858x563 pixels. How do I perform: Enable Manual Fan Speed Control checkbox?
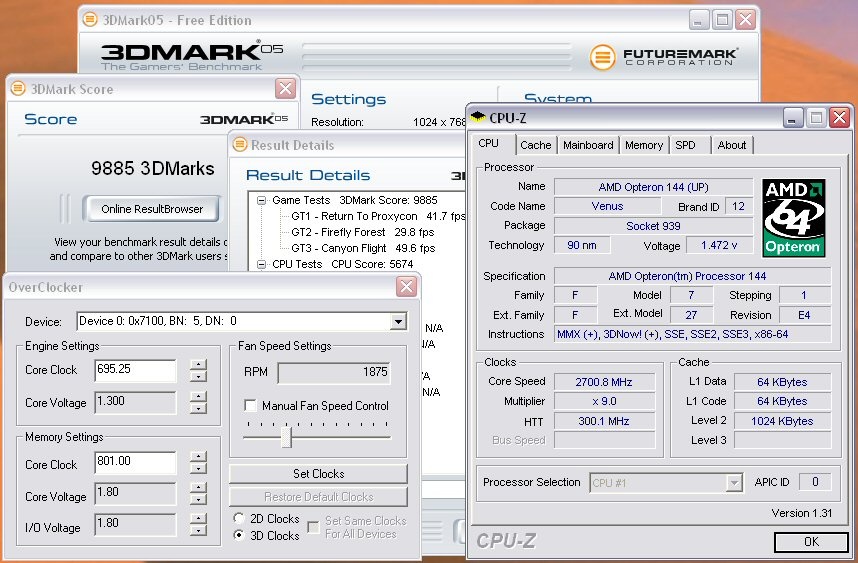tap(250, 405)
